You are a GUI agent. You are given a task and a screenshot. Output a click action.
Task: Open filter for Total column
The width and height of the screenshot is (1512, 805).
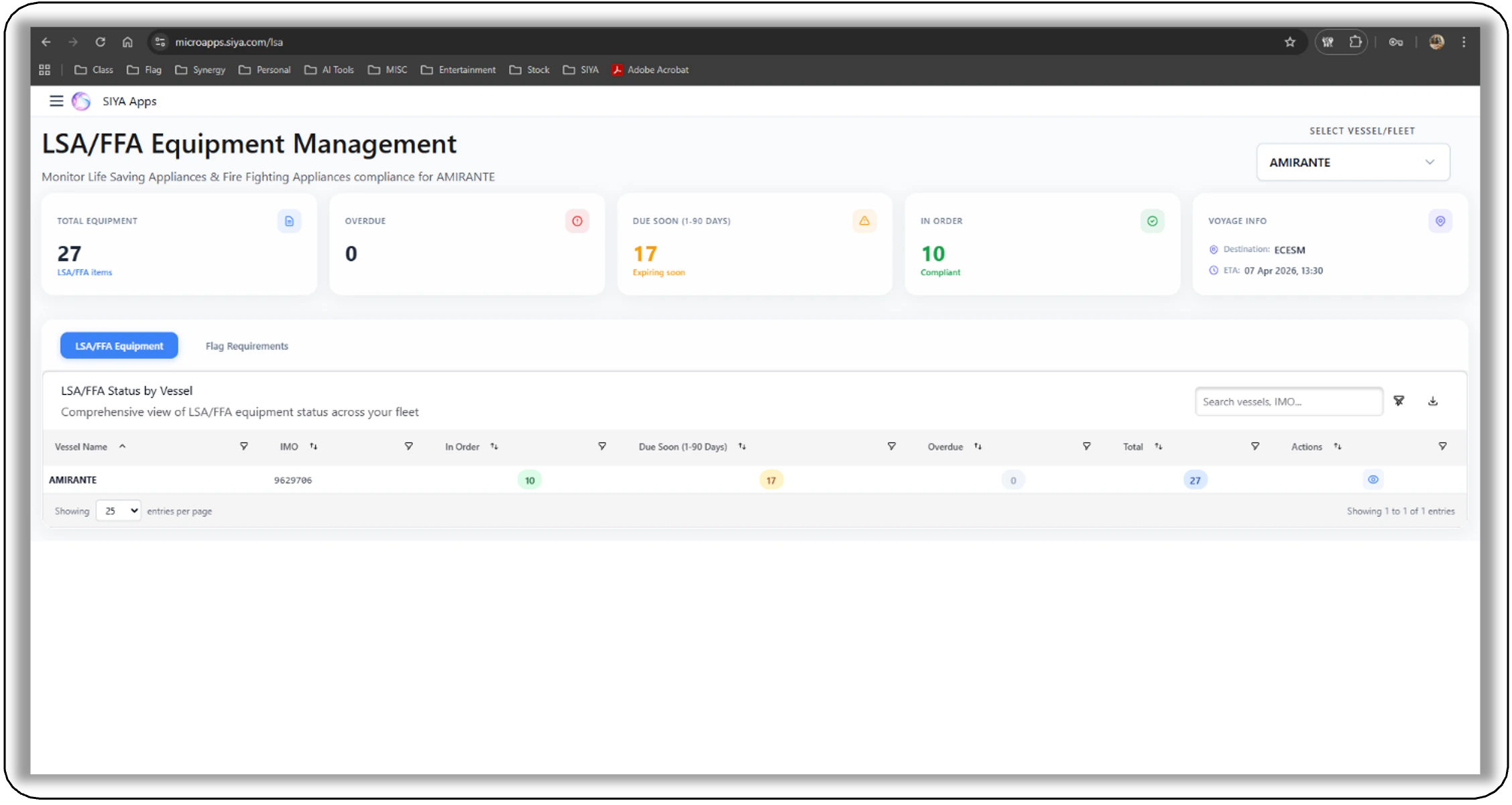(1255, 447)
